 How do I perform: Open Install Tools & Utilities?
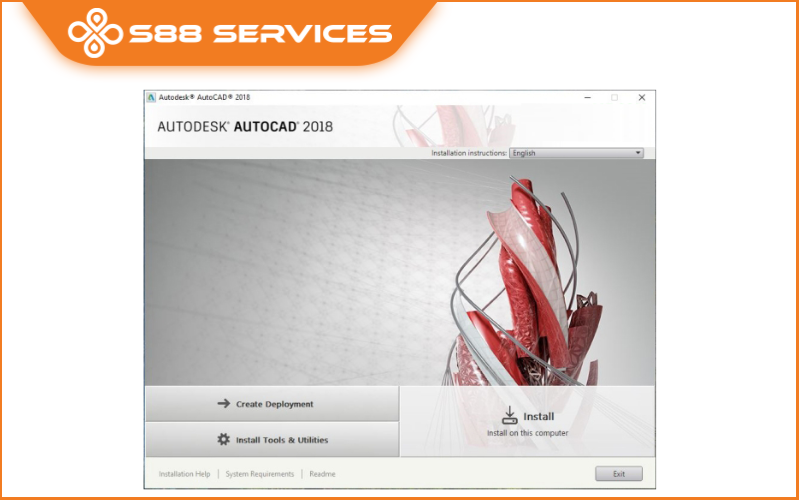tap(272, 439)
